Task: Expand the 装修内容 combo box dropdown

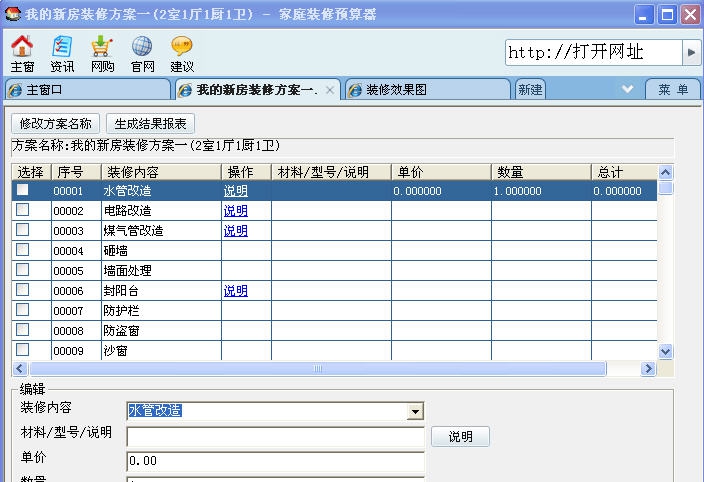Action: click(415, 411)
